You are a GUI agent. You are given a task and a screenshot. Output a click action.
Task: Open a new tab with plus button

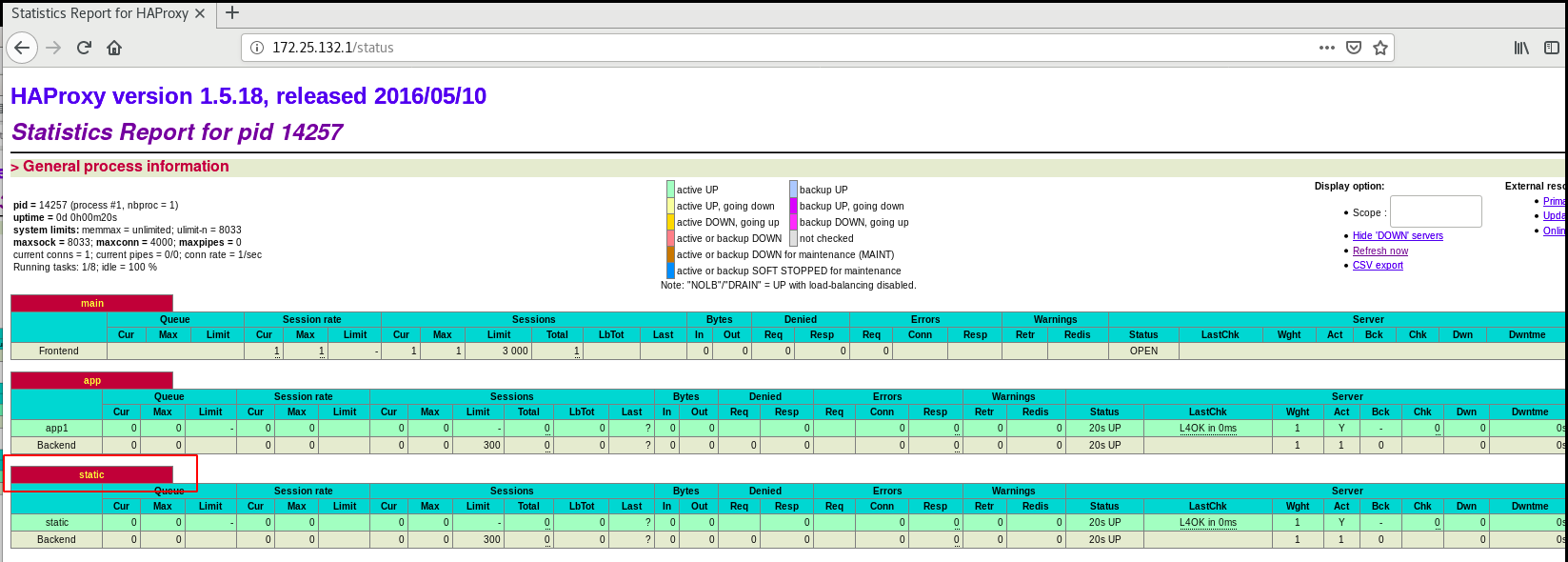[x=232, y=13]
